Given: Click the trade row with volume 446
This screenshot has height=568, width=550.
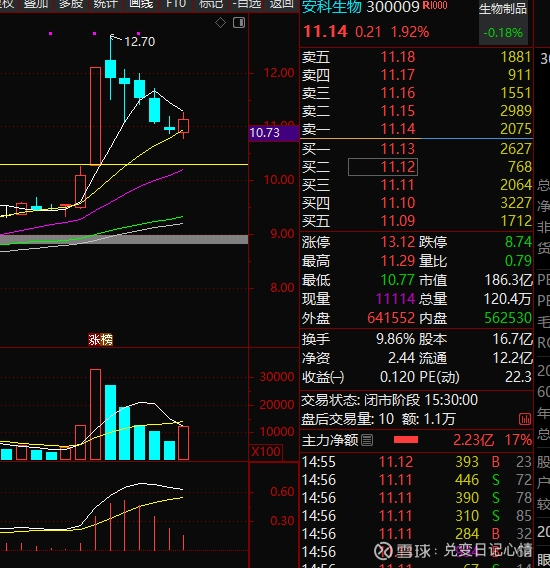Looking at the screenshot, I should pyautogui.click(x=416, y=480).
